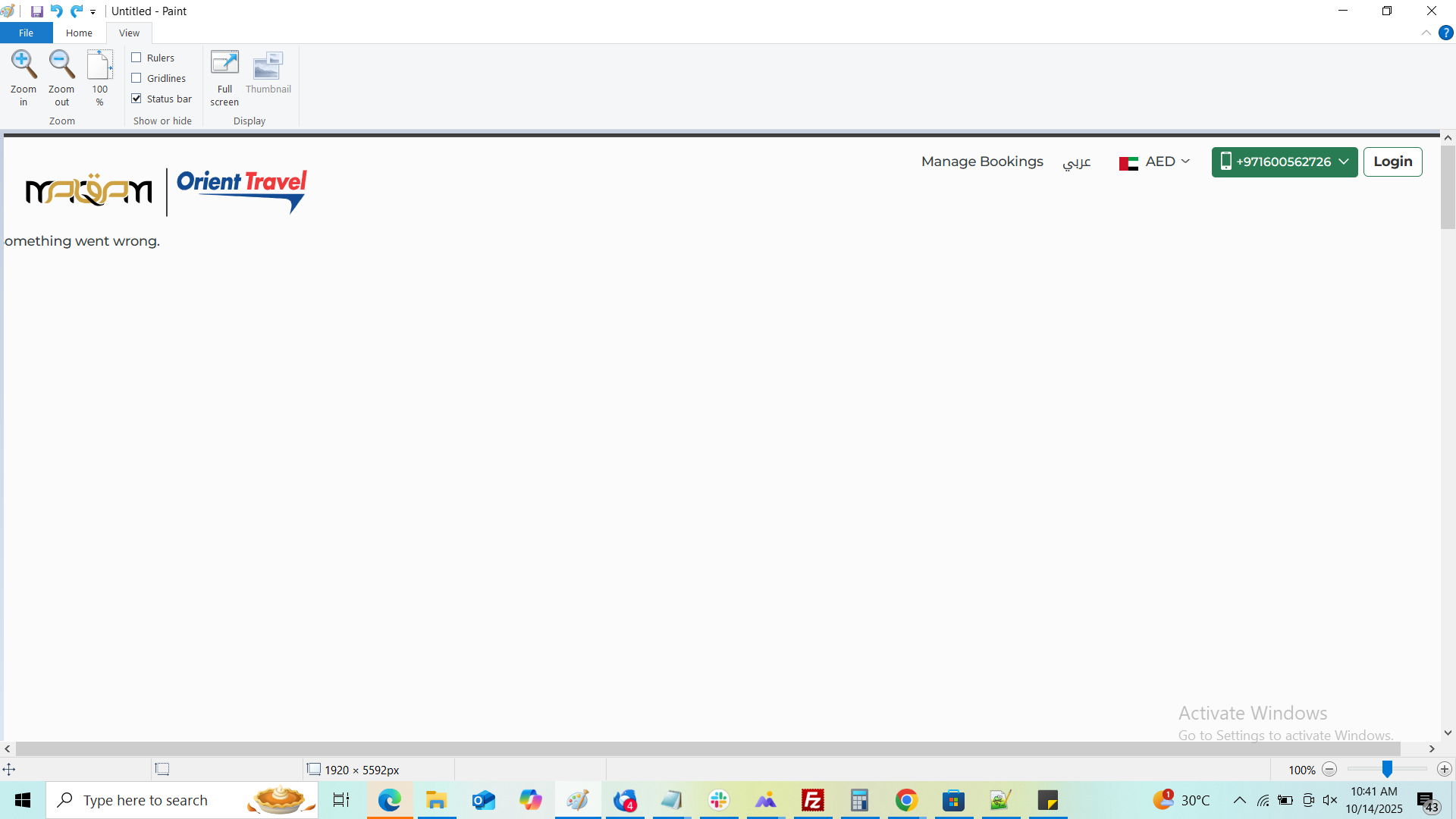Click the zoom slider handle
The height and width of the screenshot is (819, 1456).
[x=1387, y=769]
